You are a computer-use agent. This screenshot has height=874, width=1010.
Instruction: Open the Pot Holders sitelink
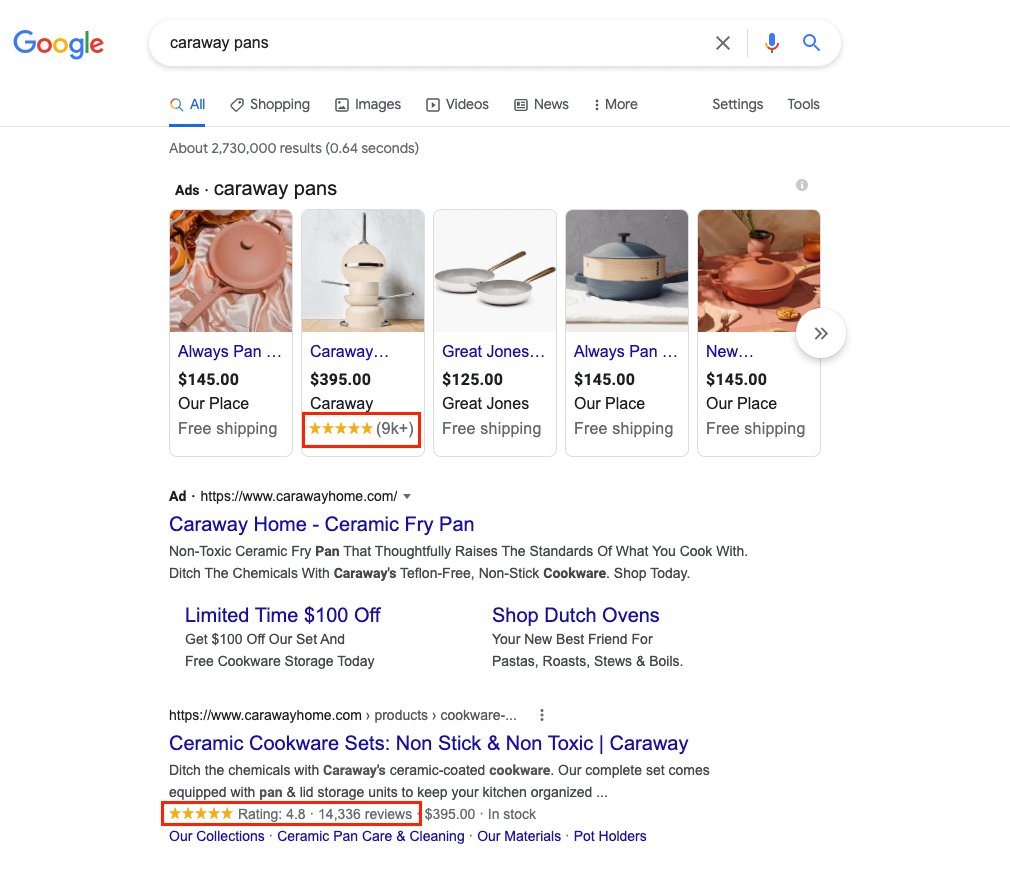pyautogui.click(x=609, y=836)
